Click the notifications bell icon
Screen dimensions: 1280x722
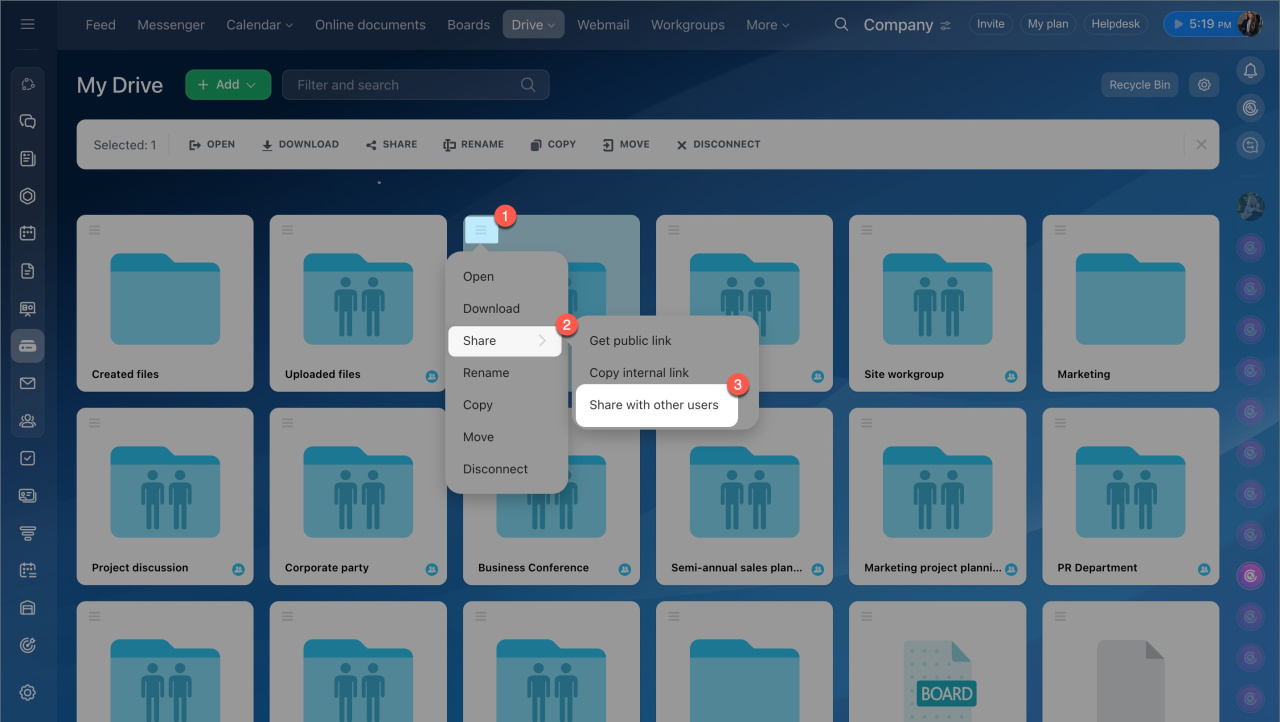point(1249,70)
